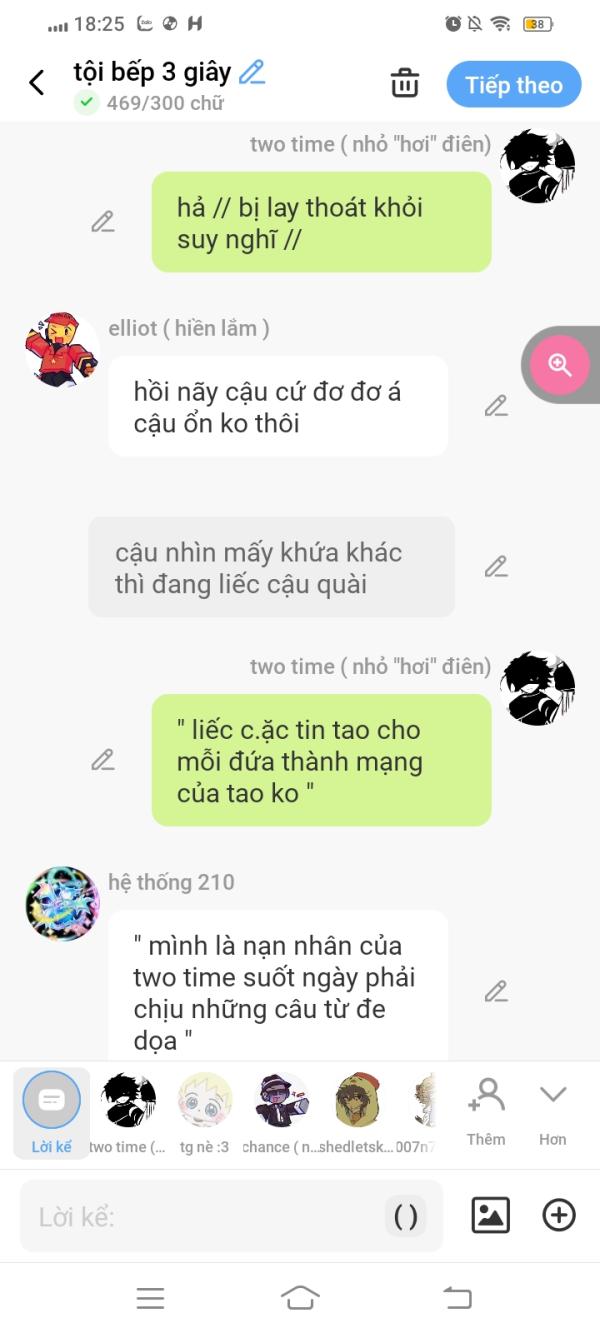
Task: Delete using the trash can icon
Action: coord(405,83)
